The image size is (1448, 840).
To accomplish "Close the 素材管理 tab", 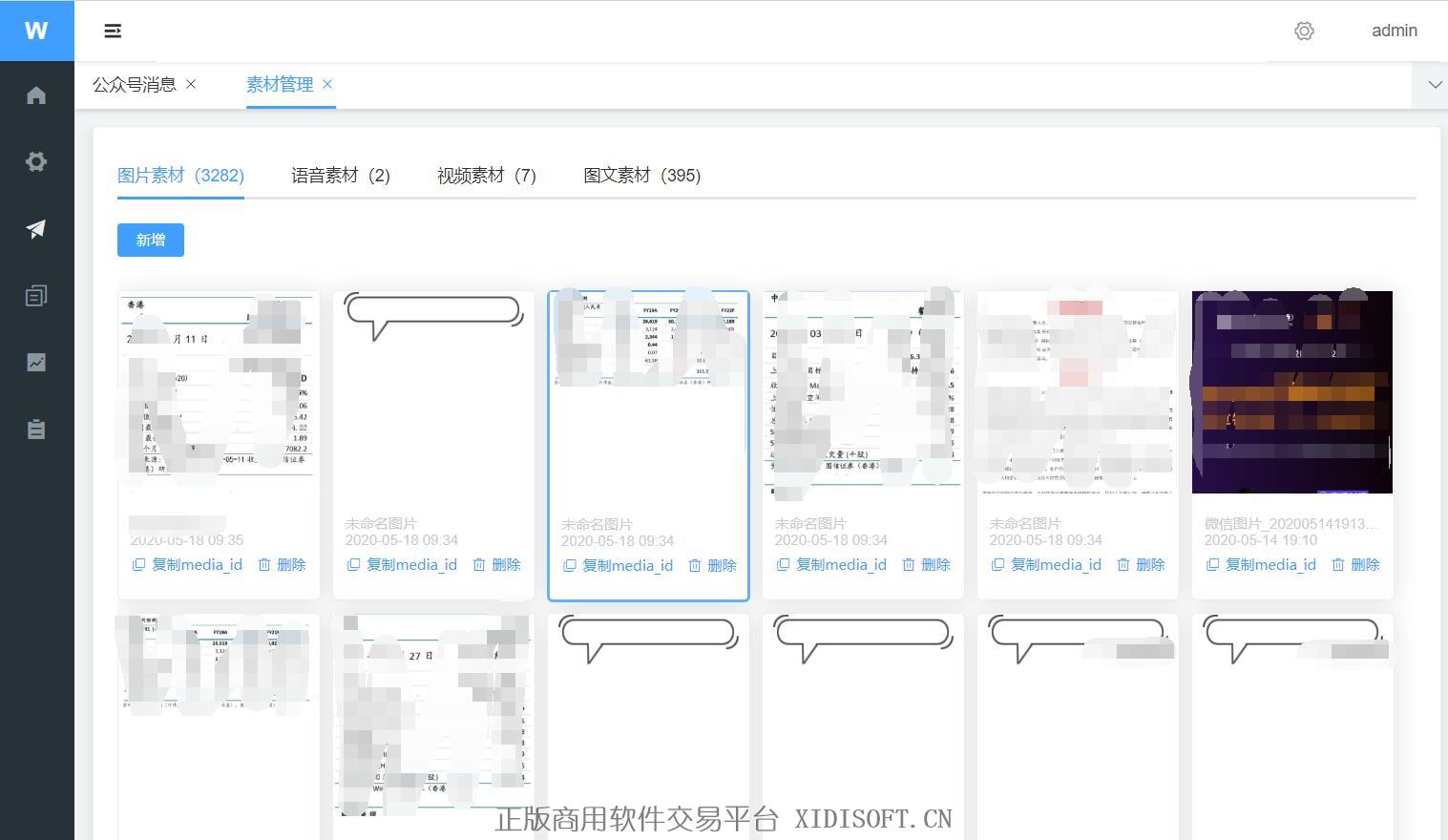I will [327, 84].
